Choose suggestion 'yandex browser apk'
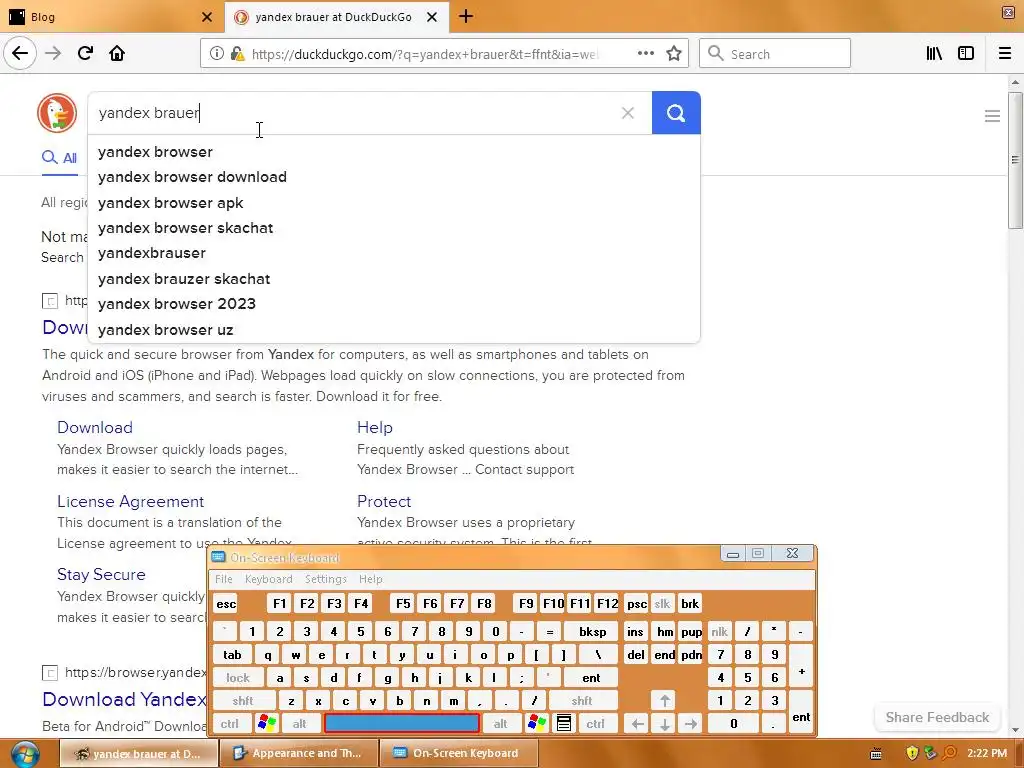Screen dimensions: 1024x768 point(394,202)
